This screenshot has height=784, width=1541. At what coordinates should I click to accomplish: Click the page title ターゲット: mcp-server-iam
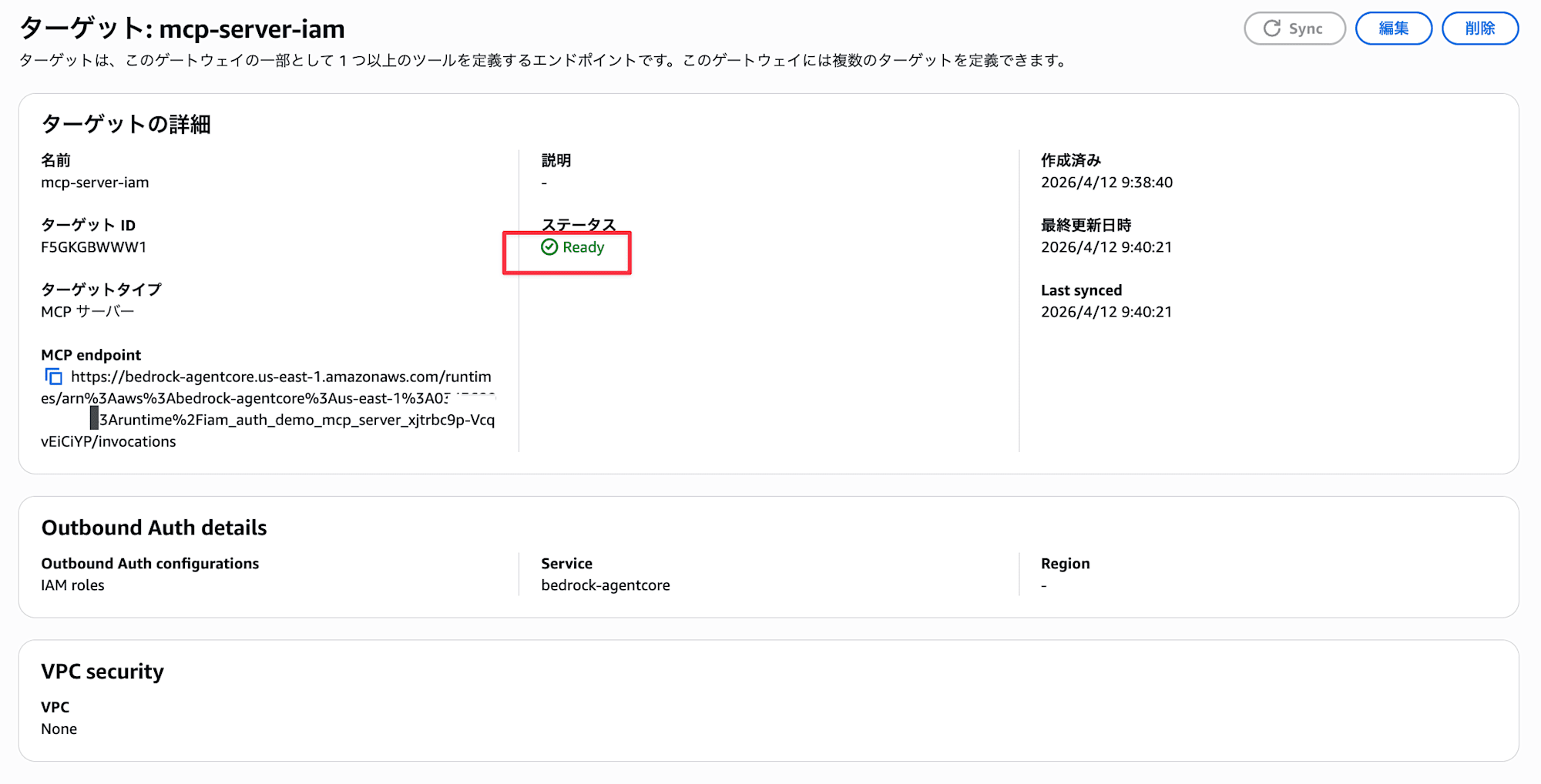tap(182, 28)
